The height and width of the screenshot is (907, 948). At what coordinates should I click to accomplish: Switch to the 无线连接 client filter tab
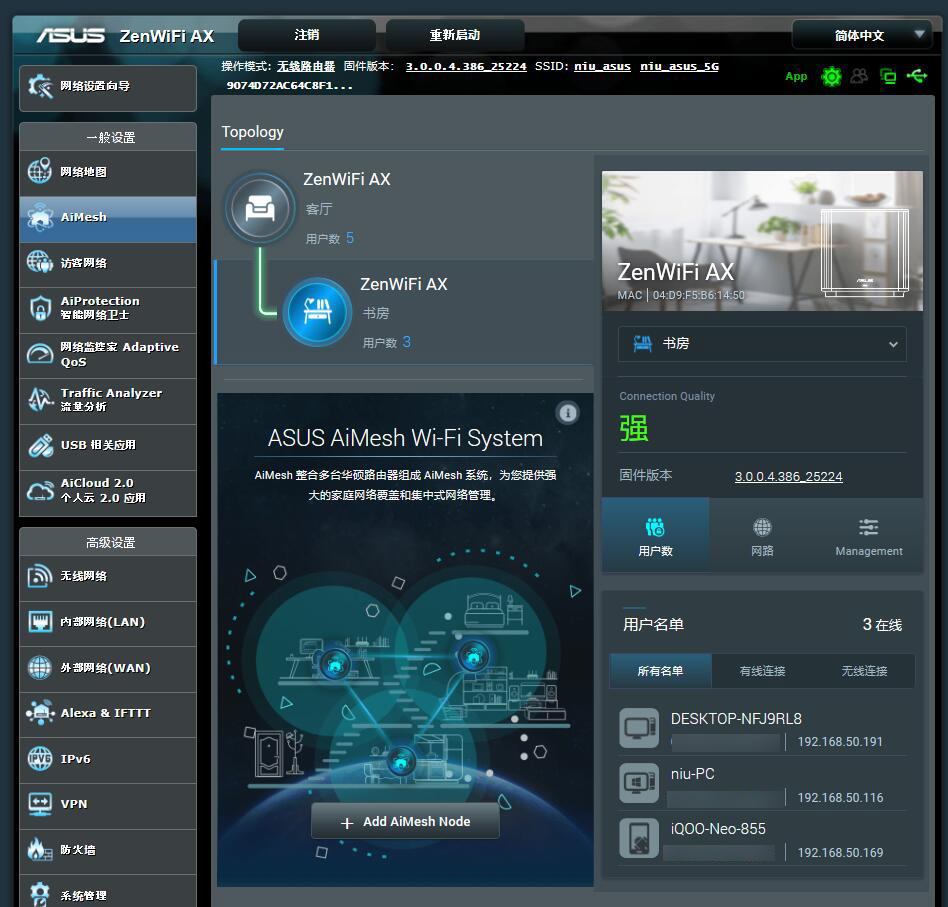coord(862,670)
